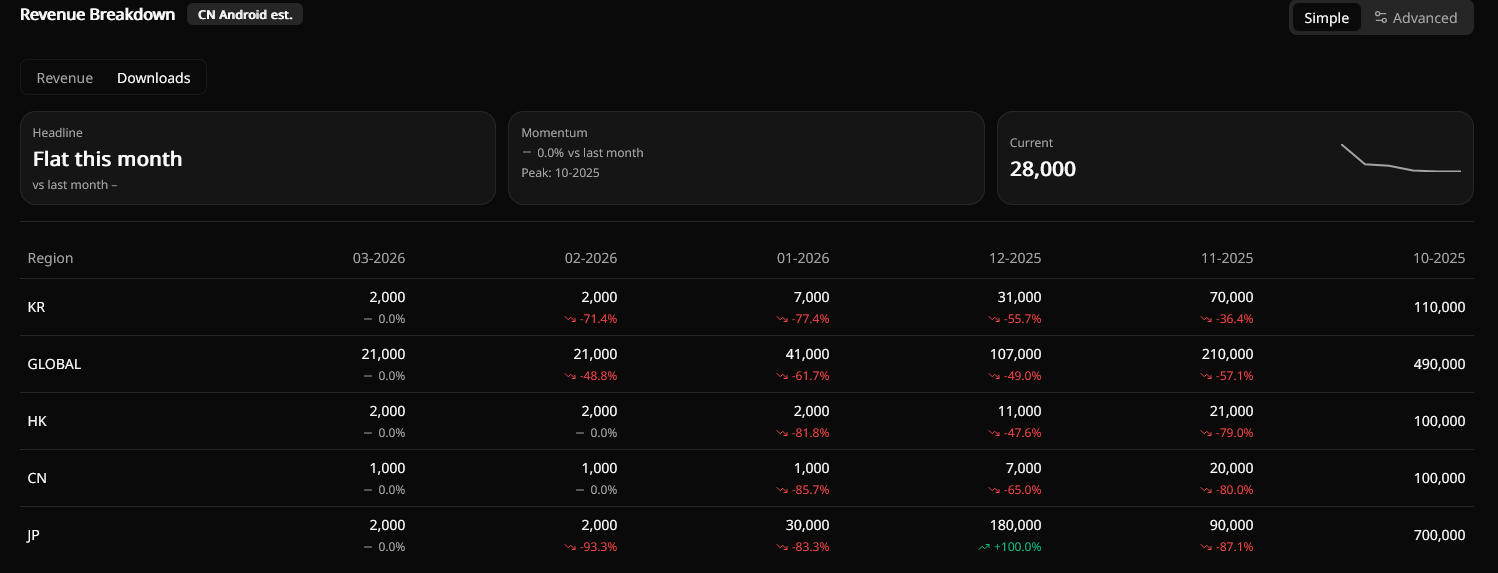Click the down-trend icon beside -83.3%
Screen dimensions: 1498x573
click(782, 547)
